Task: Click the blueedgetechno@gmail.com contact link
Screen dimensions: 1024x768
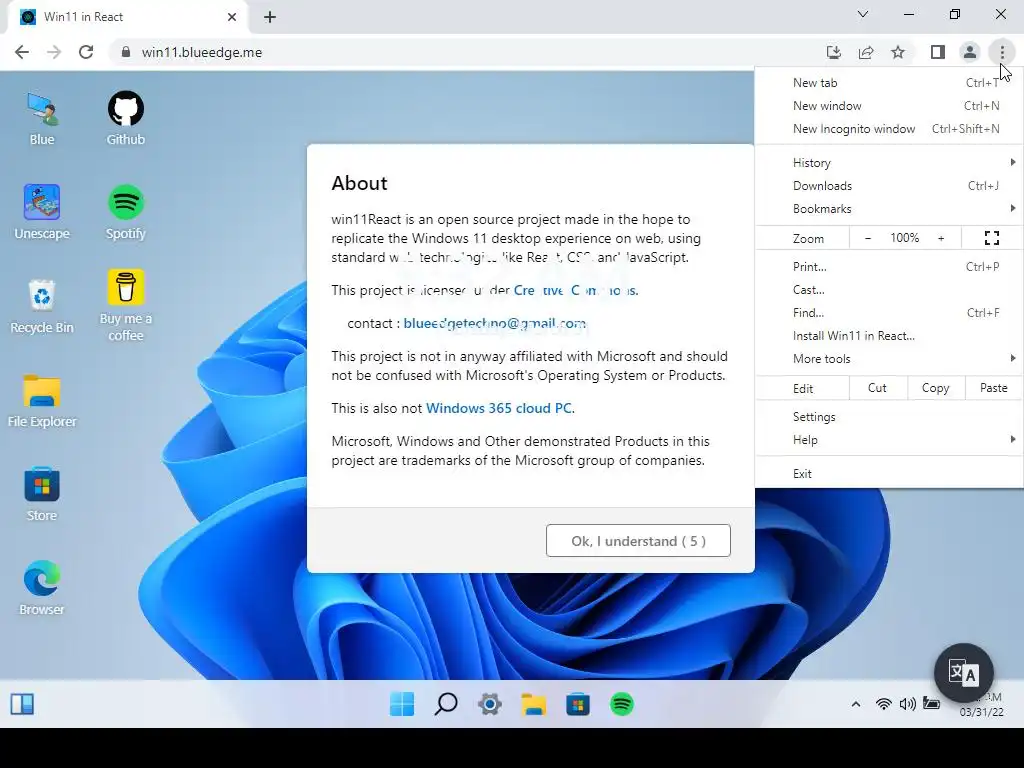Action: (494, 323)
